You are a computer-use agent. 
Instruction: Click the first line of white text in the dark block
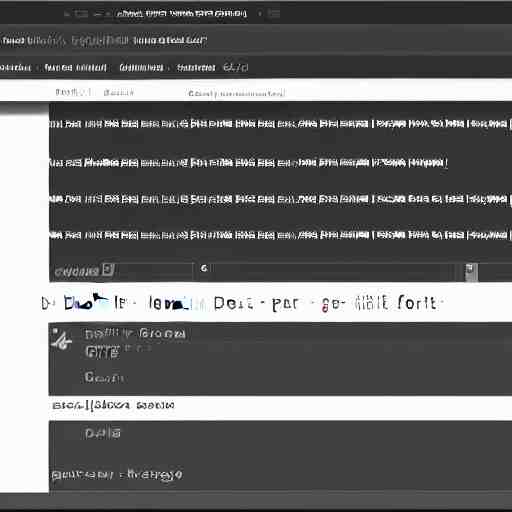coord(280,124)
